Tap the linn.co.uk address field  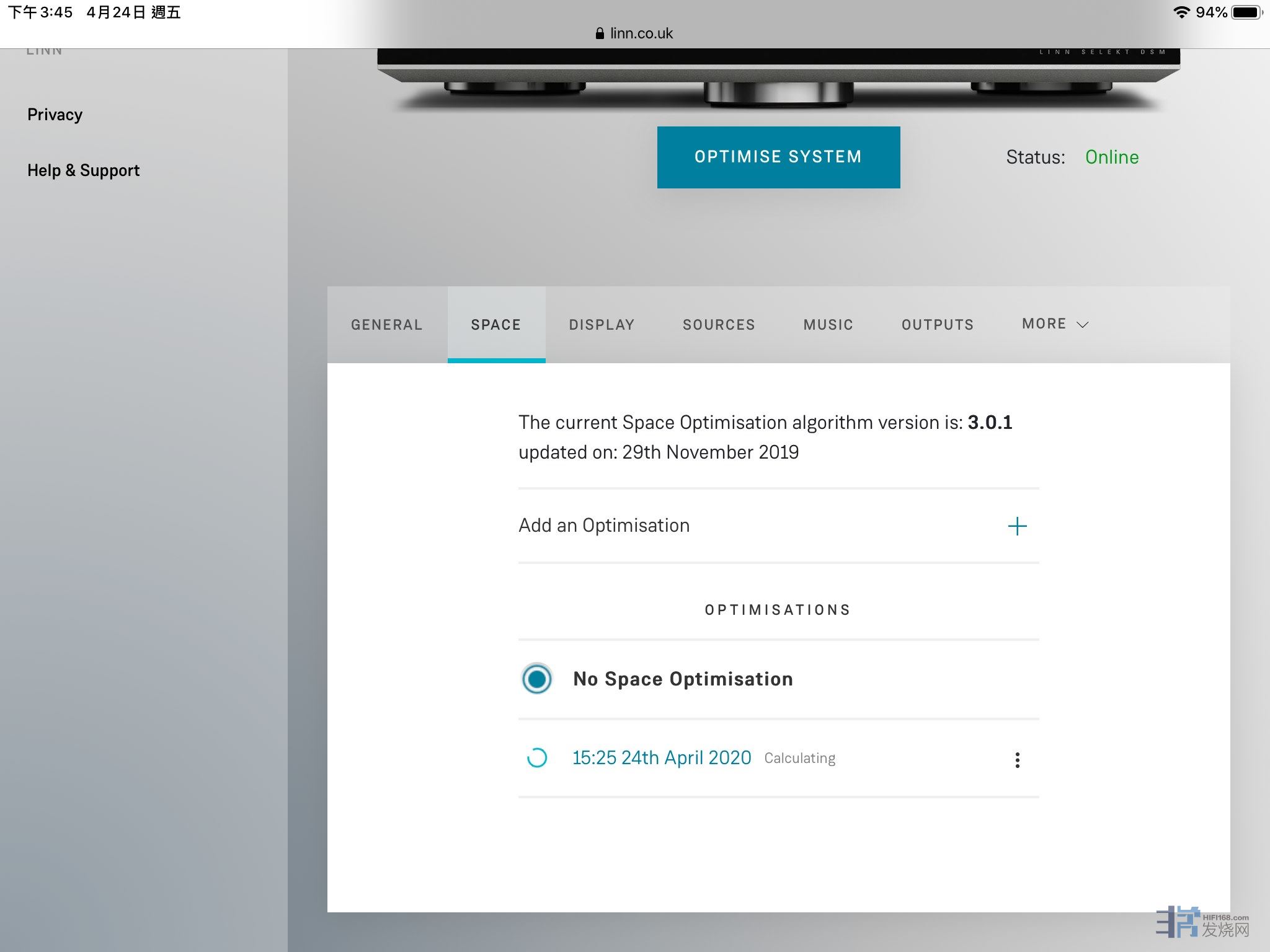[641, 33]
